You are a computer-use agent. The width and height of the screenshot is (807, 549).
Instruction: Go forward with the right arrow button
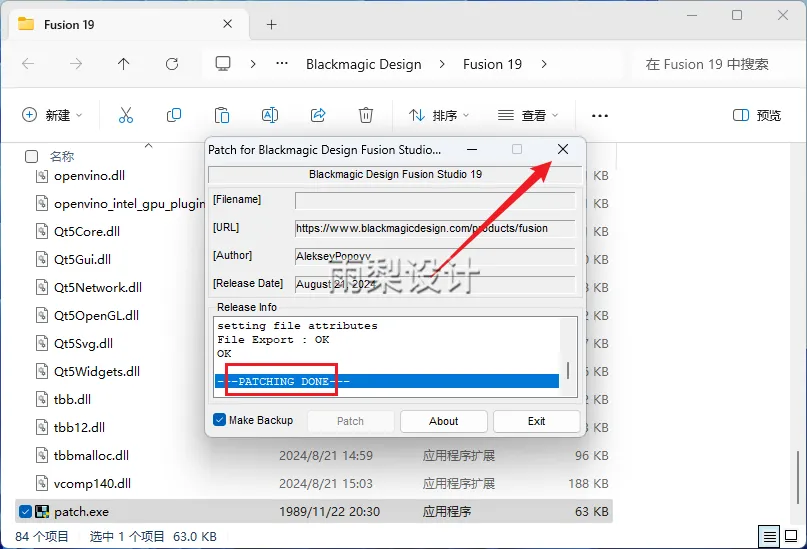[x=76, y=64]
